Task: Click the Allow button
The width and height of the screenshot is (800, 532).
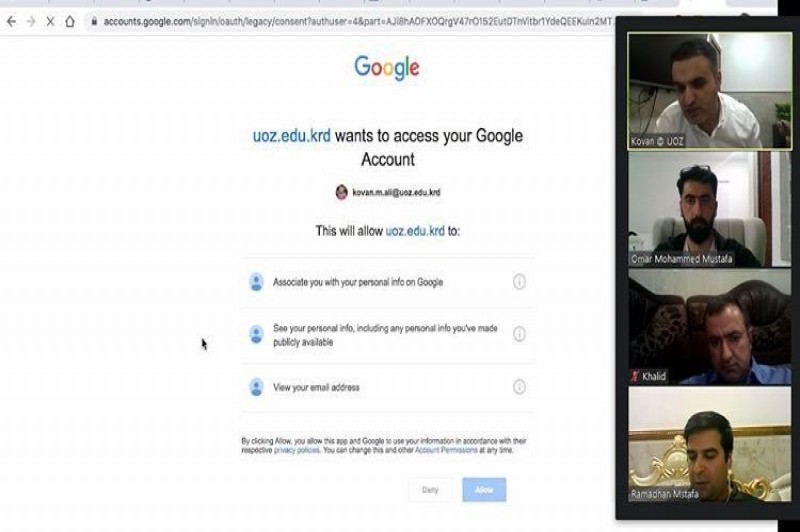Action: (484, 490)
